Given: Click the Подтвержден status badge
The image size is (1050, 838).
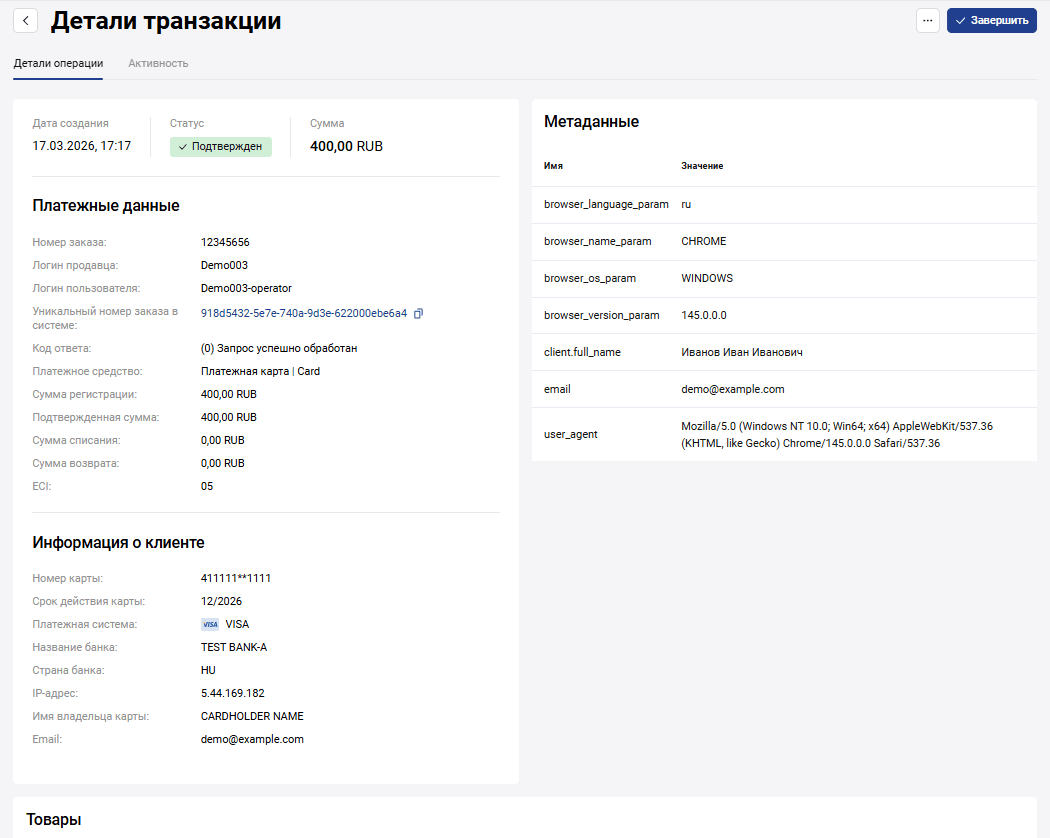Looking at the screenshot, I should [x=220, y=147].
